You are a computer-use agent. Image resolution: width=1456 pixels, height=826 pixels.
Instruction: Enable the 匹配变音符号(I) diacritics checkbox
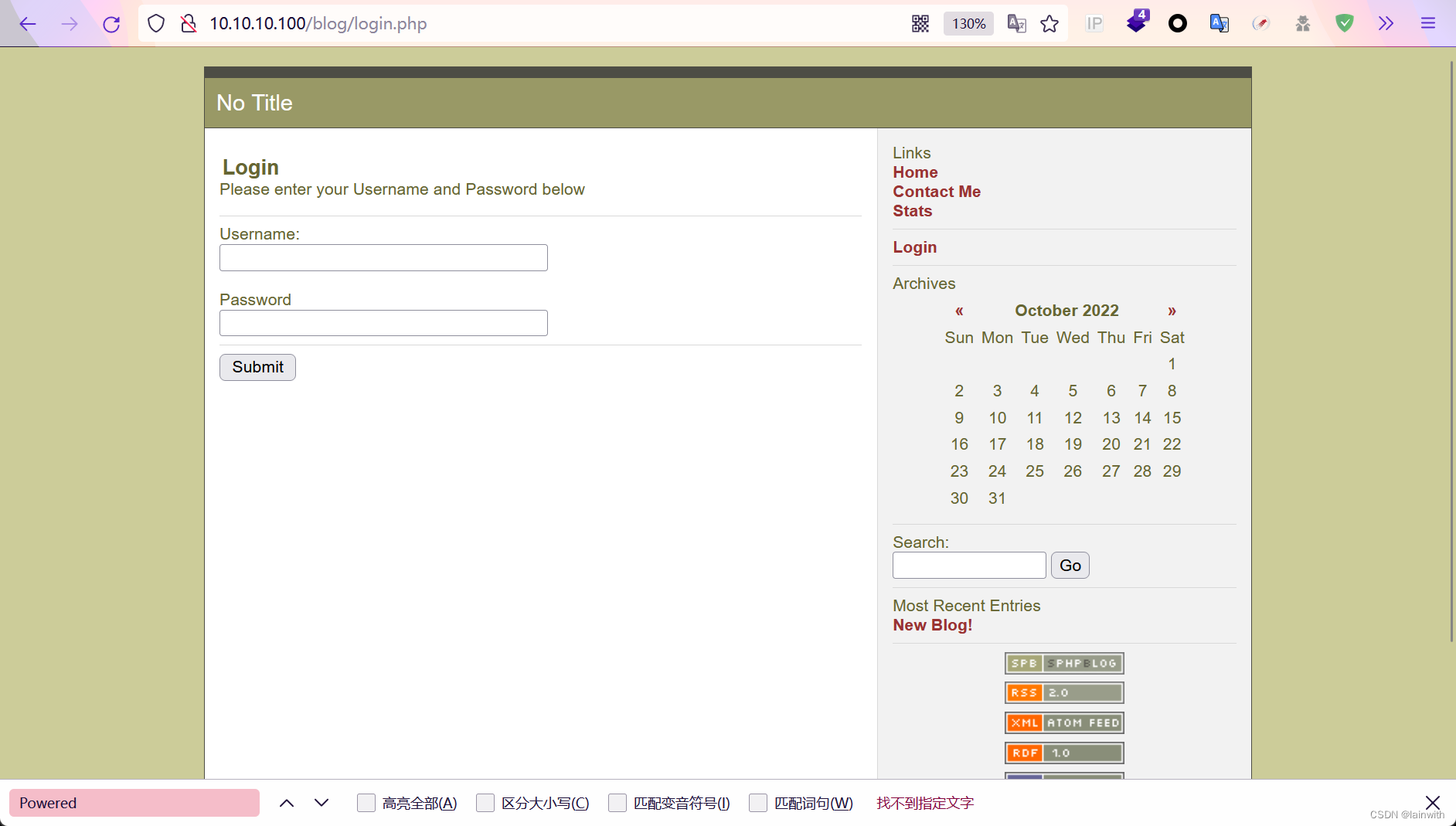617,803
